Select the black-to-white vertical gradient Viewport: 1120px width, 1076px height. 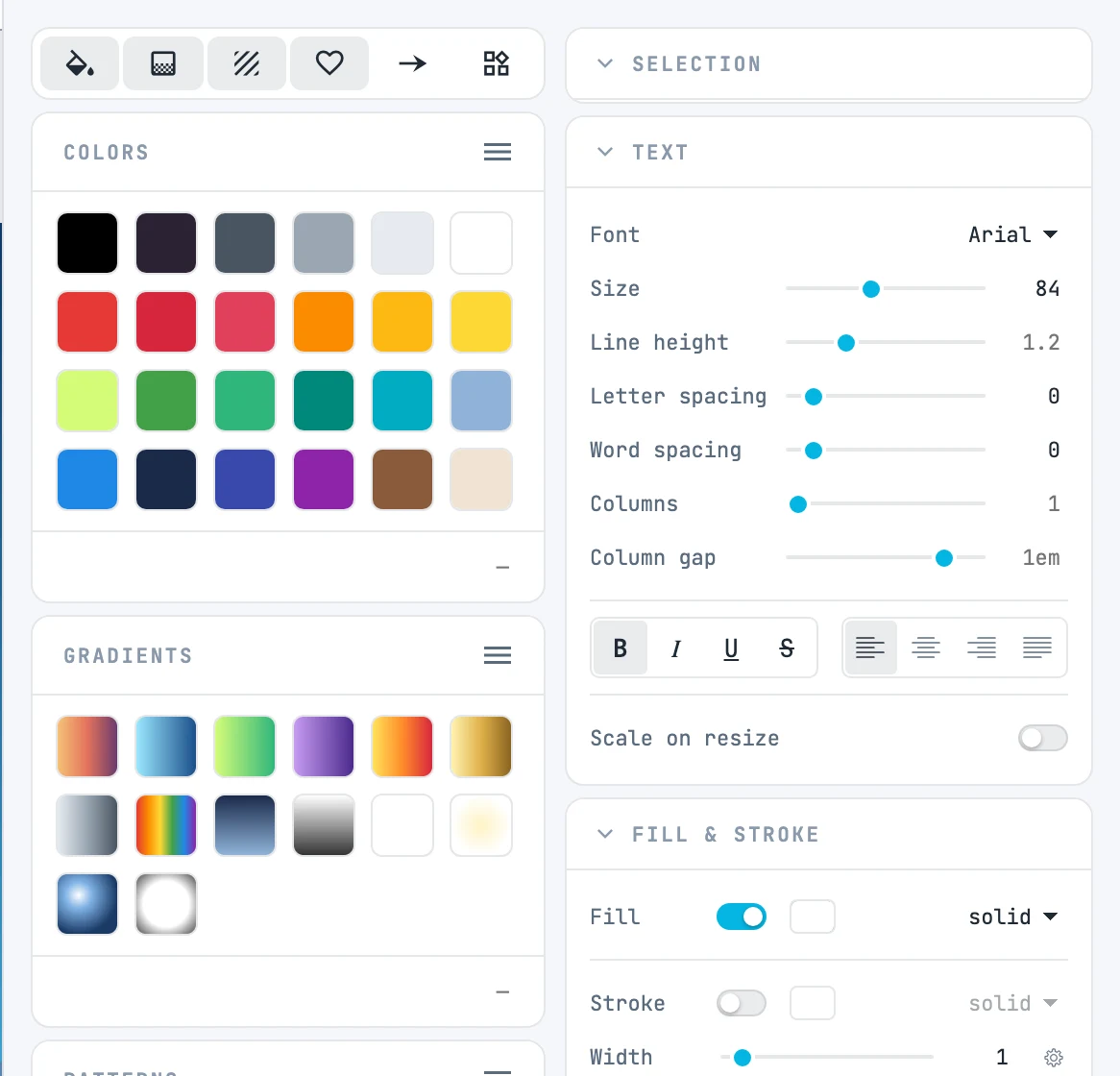tap(324, 825)
